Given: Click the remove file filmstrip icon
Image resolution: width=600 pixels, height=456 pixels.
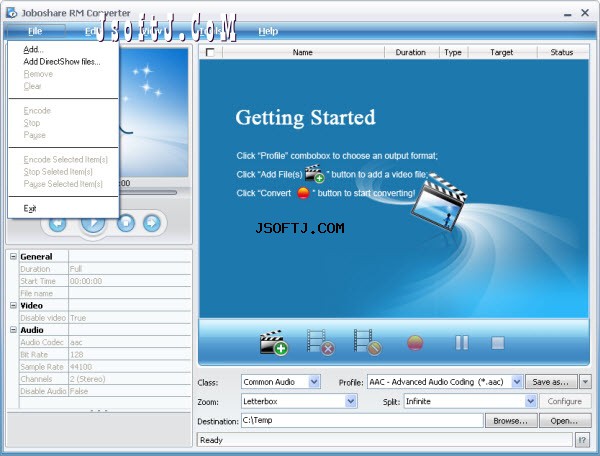Looking at the screenshot, I should 321,342.
